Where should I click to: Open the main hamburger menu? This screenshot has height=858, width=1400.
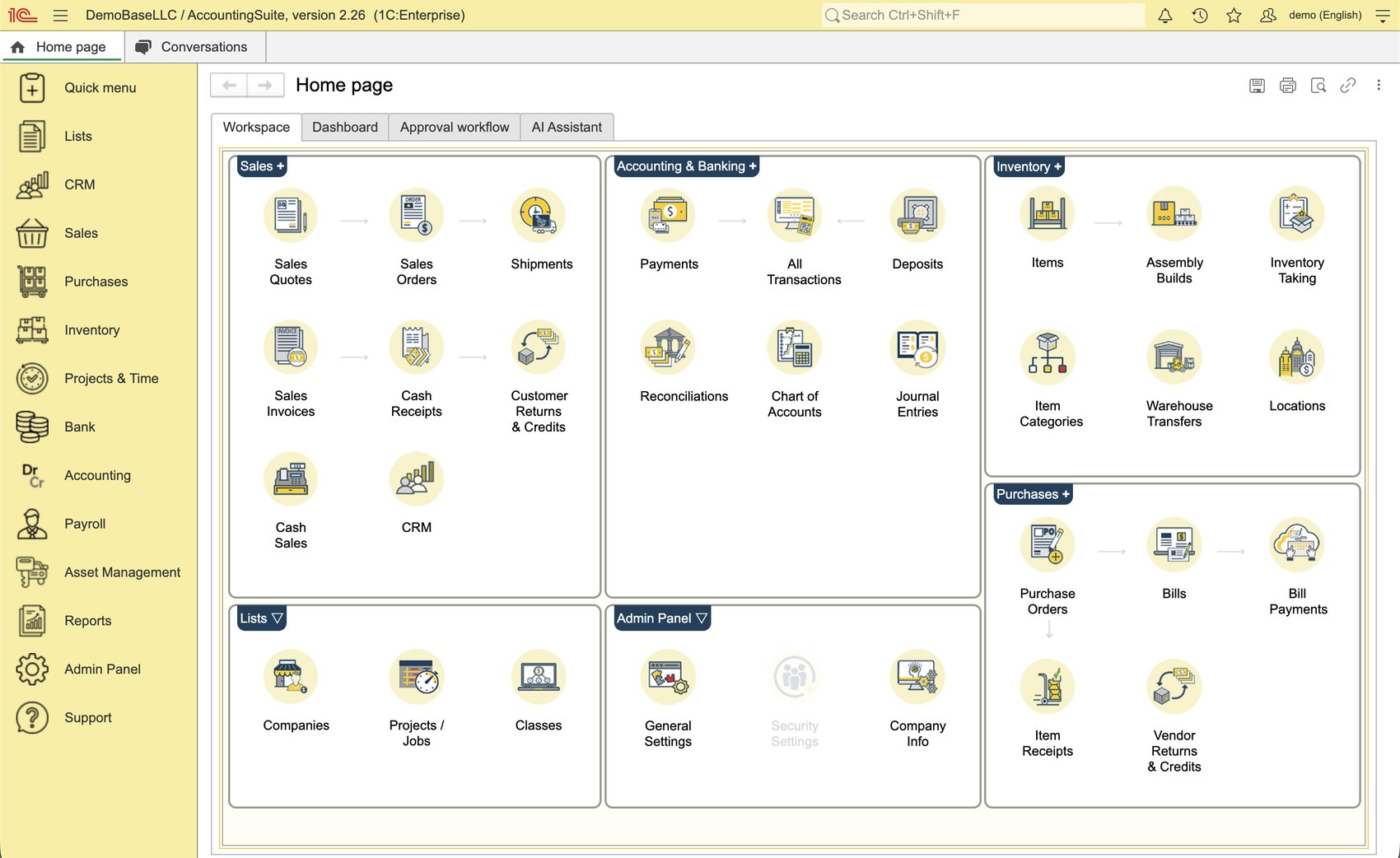[x=60, y=16]
